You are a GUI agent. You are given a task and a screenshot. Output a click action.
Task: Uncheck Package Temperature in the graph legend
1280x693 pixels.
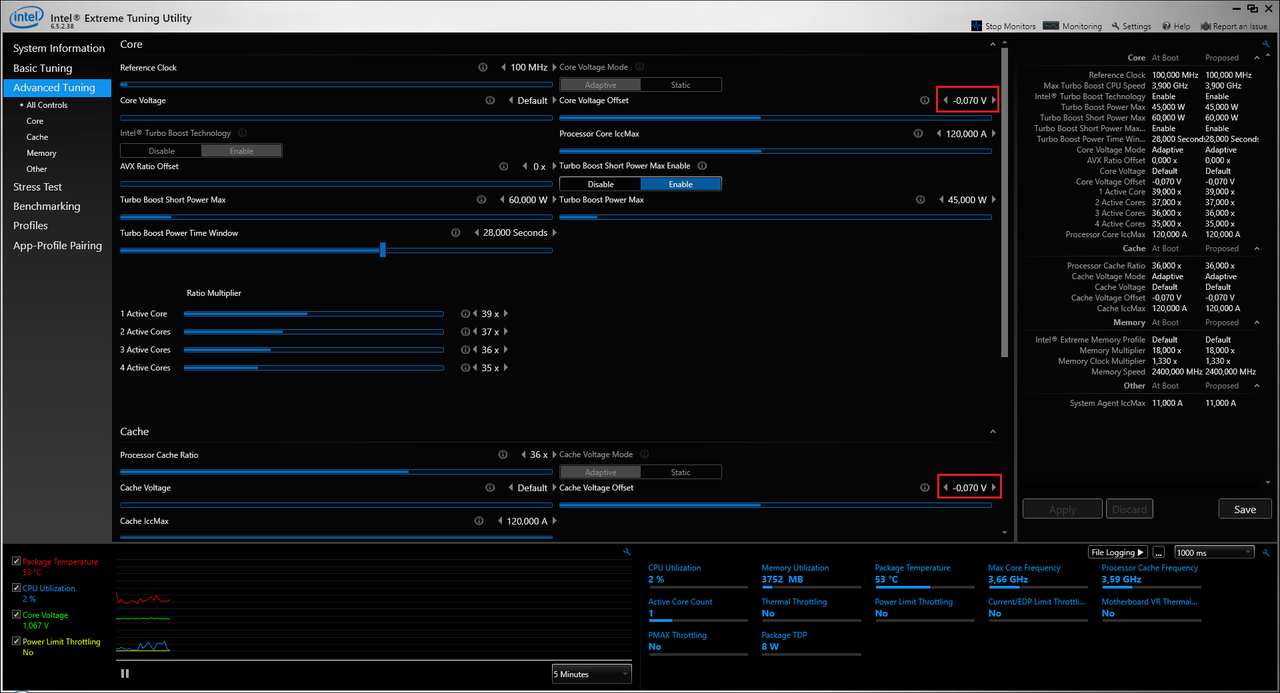(16, 562)
